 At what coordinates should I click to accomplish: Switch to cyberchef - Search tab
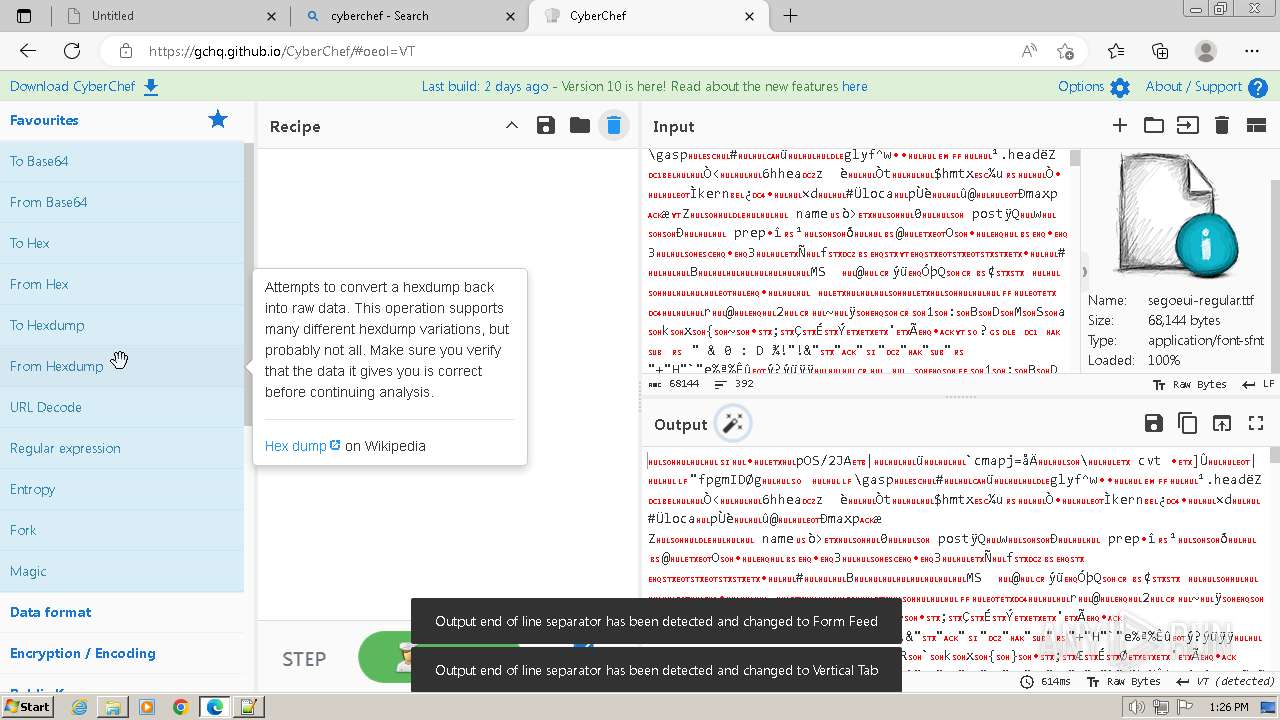pos(410,16)
